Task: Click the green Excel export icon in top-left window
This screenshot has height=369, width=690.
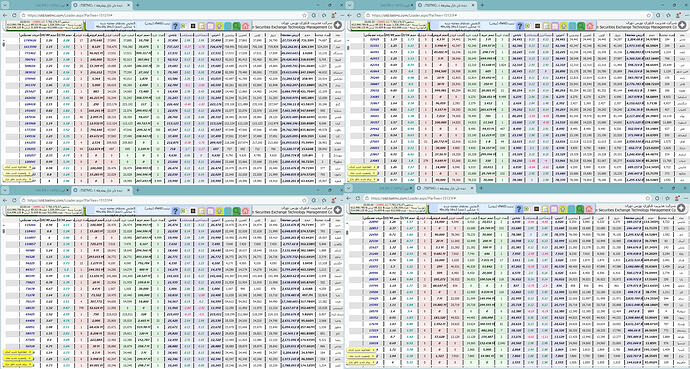Action: [x=183, y=26]
